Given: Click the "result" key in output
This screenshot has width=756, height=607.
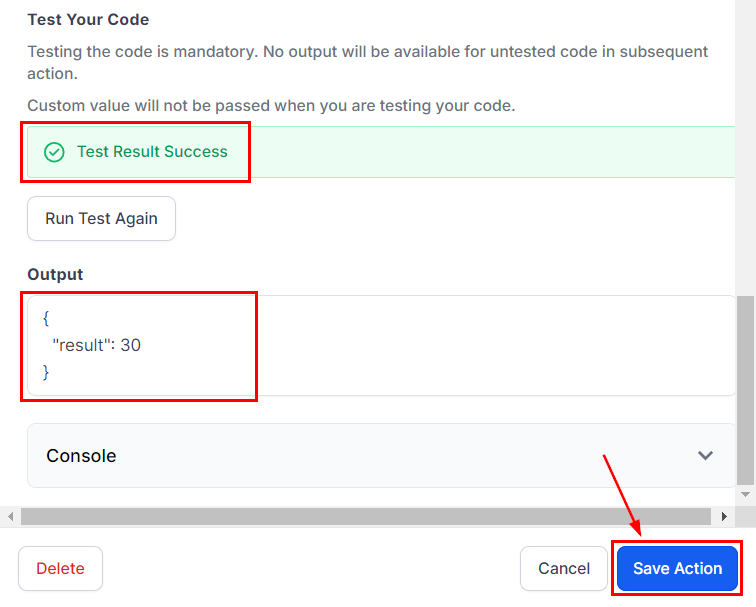Looking at the screenshot, I should pyautogui.click(x=82, y=345).
